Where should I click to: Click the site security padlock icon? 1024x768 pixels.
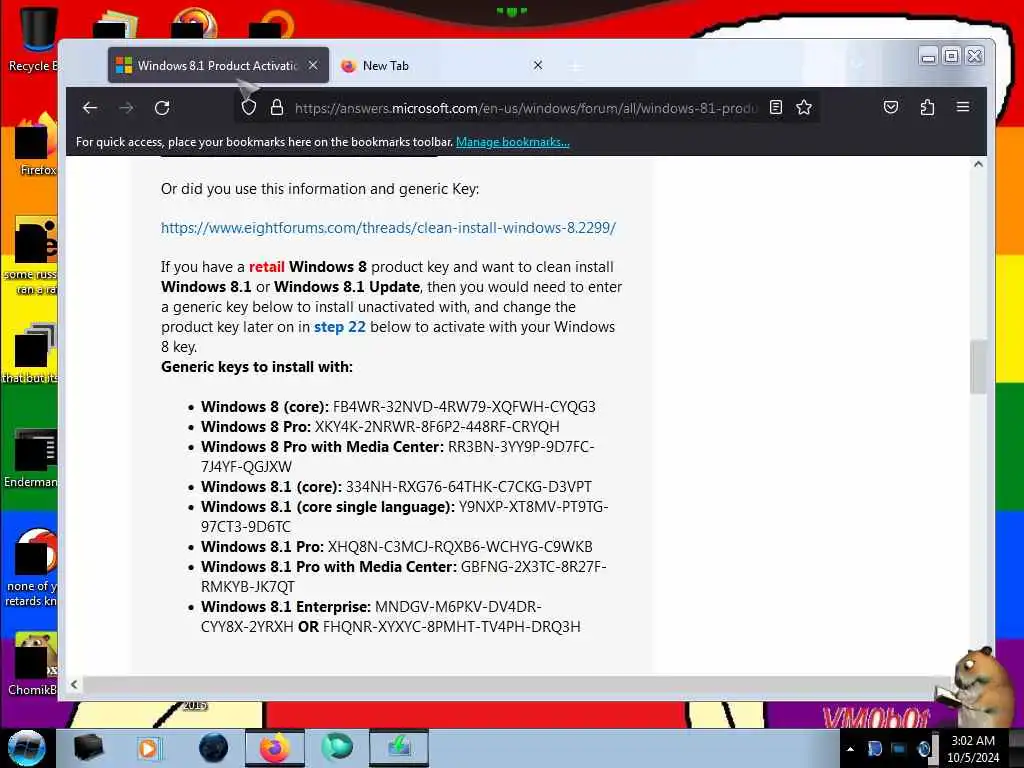[x=277, y=108]
